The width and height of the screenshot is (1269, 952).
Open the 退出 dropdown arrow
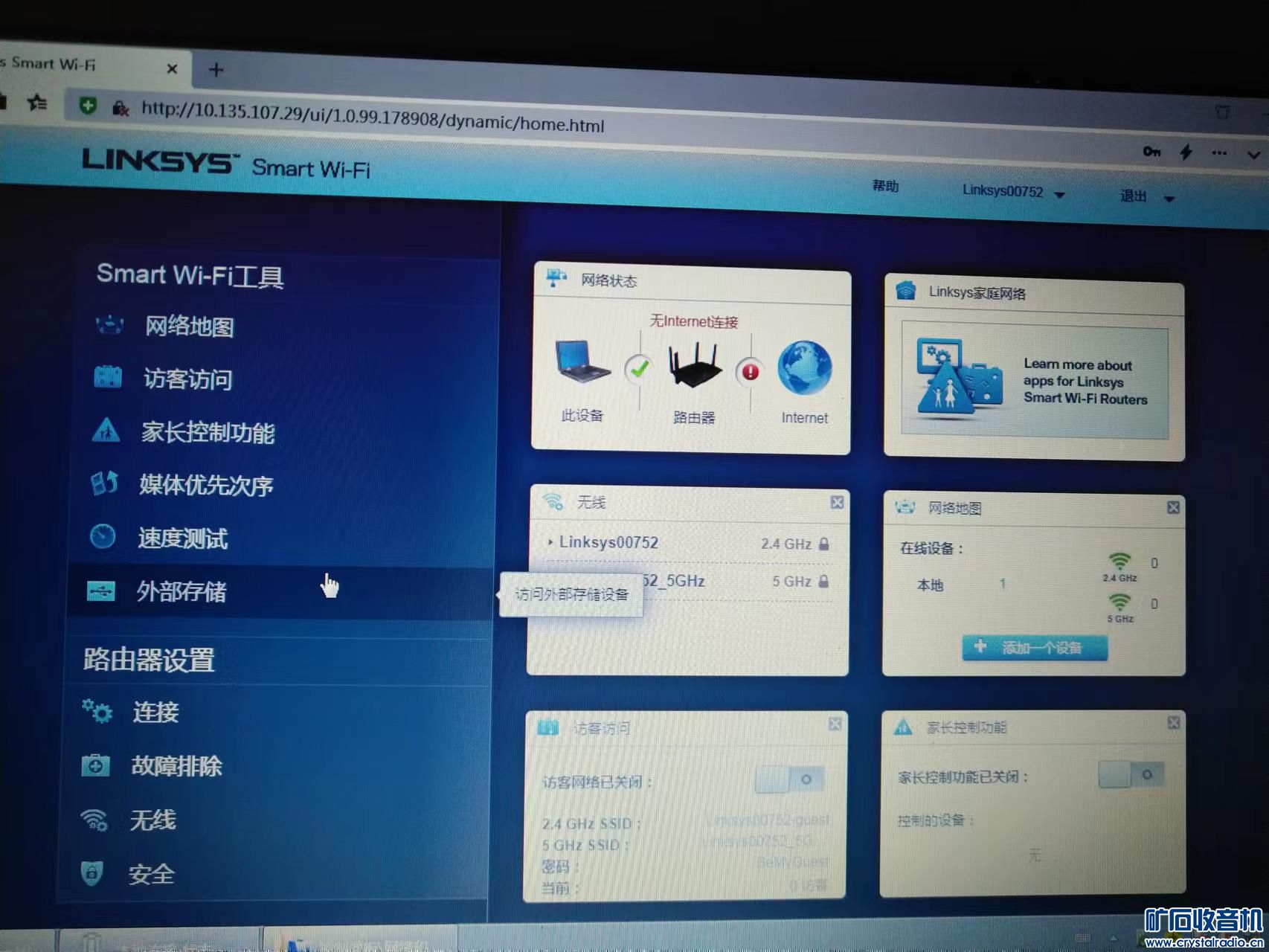click(x=1169, y=199)
